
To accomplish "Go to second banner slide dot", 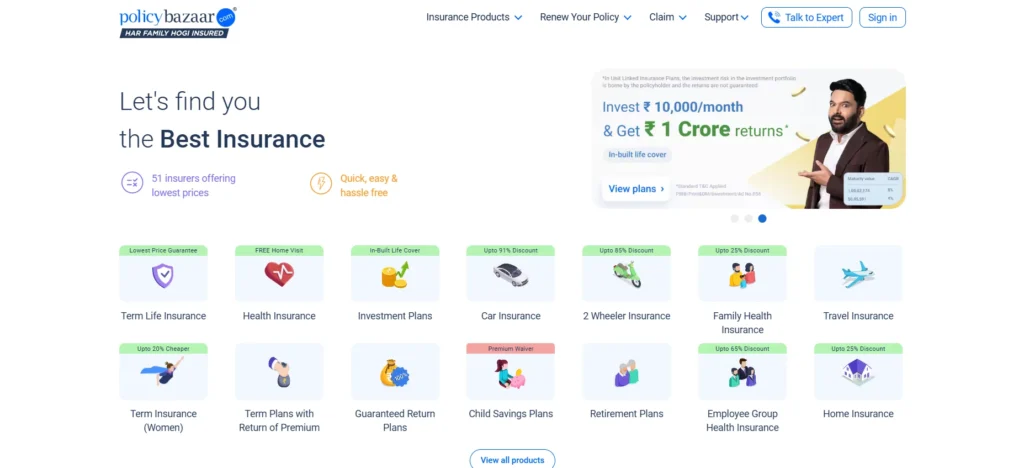I will point(748,219).
